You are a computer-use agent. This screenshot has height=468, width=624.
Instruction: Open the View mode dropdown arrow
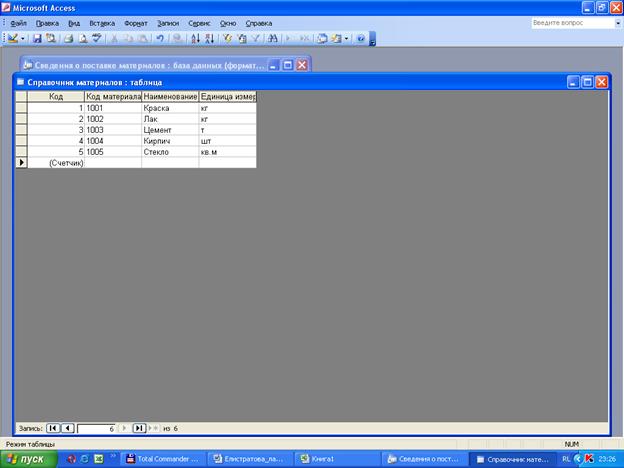23,39
